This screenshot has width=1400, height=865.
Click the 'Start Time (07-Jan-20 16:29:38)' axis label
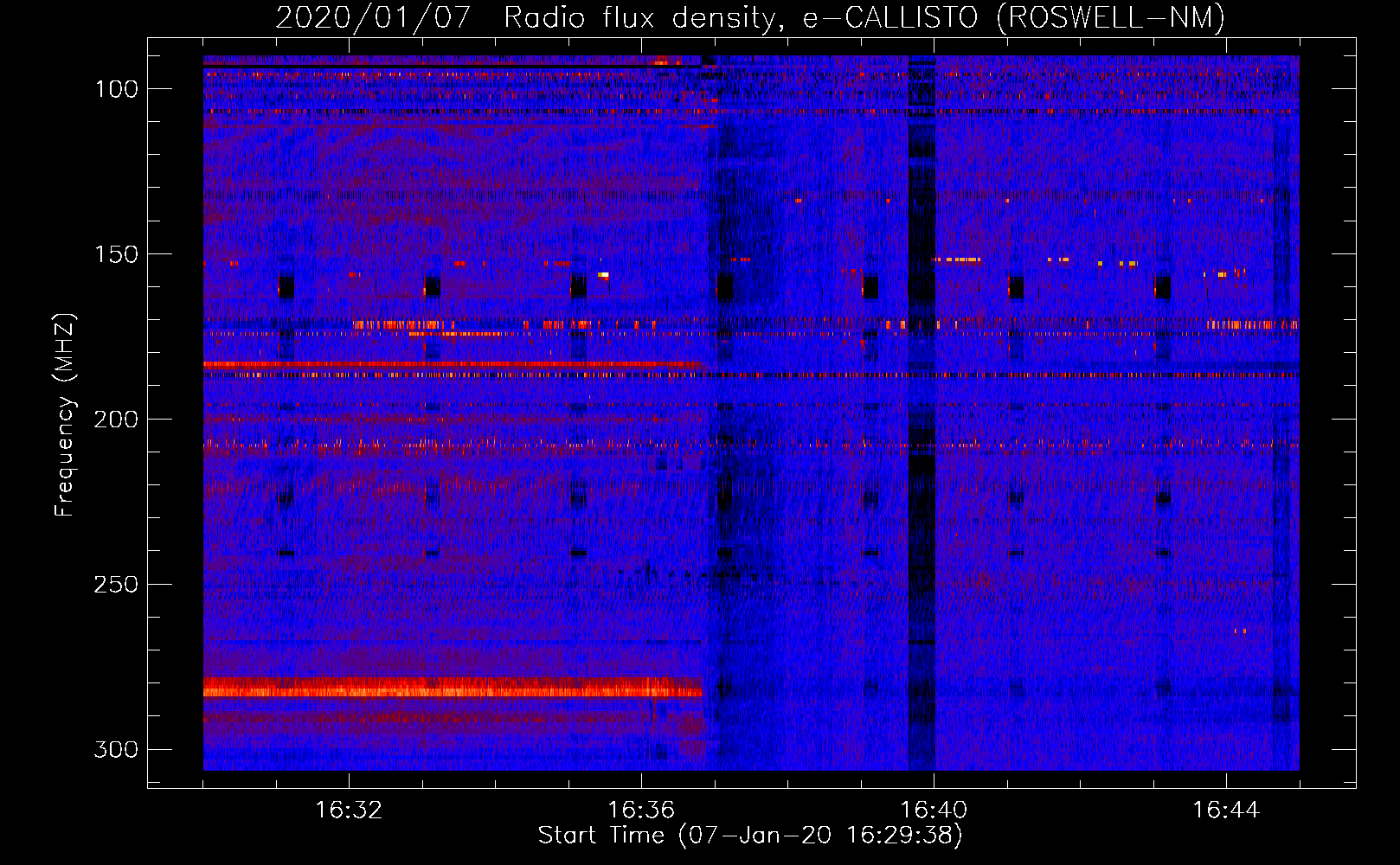(750, 836)
